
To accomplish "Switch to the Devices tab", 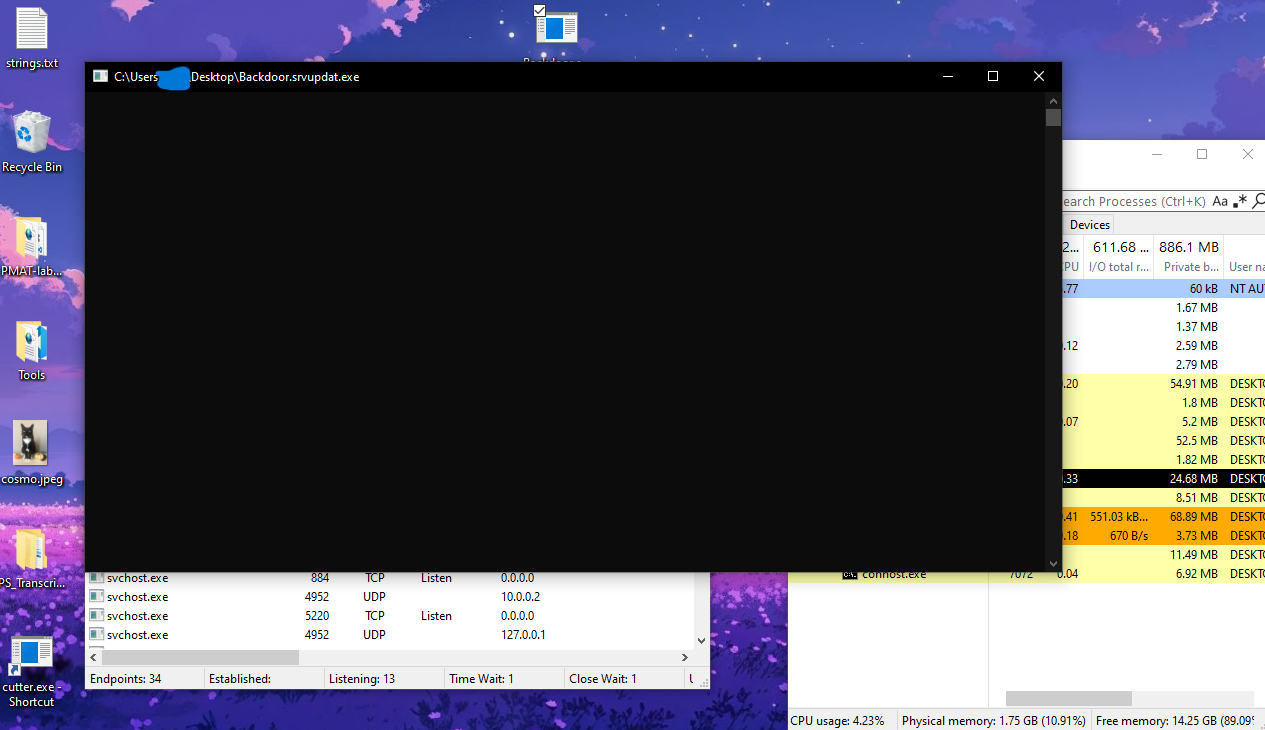I will coord(1089,225).
